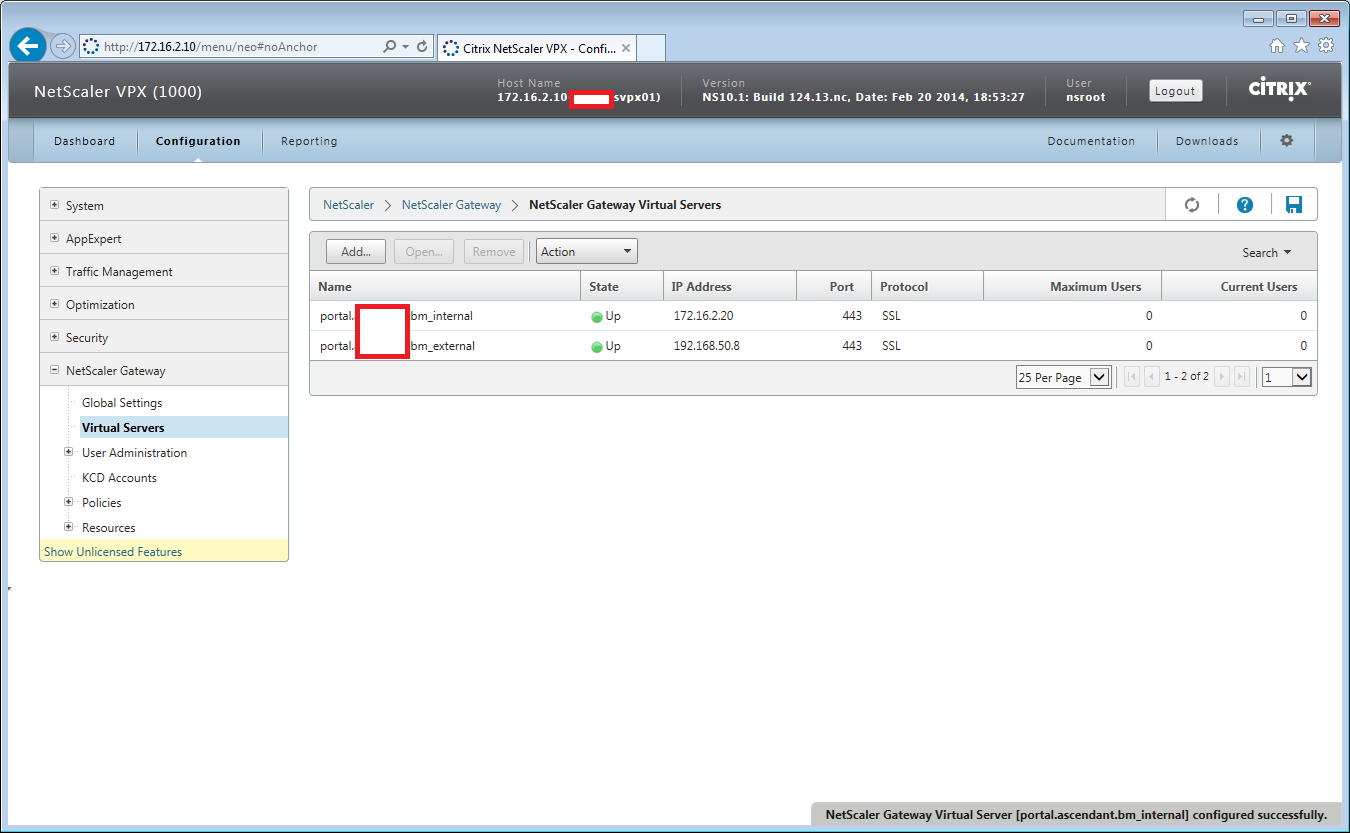
Task: Click the Save configuration floppy icon
Action: 1294,205
